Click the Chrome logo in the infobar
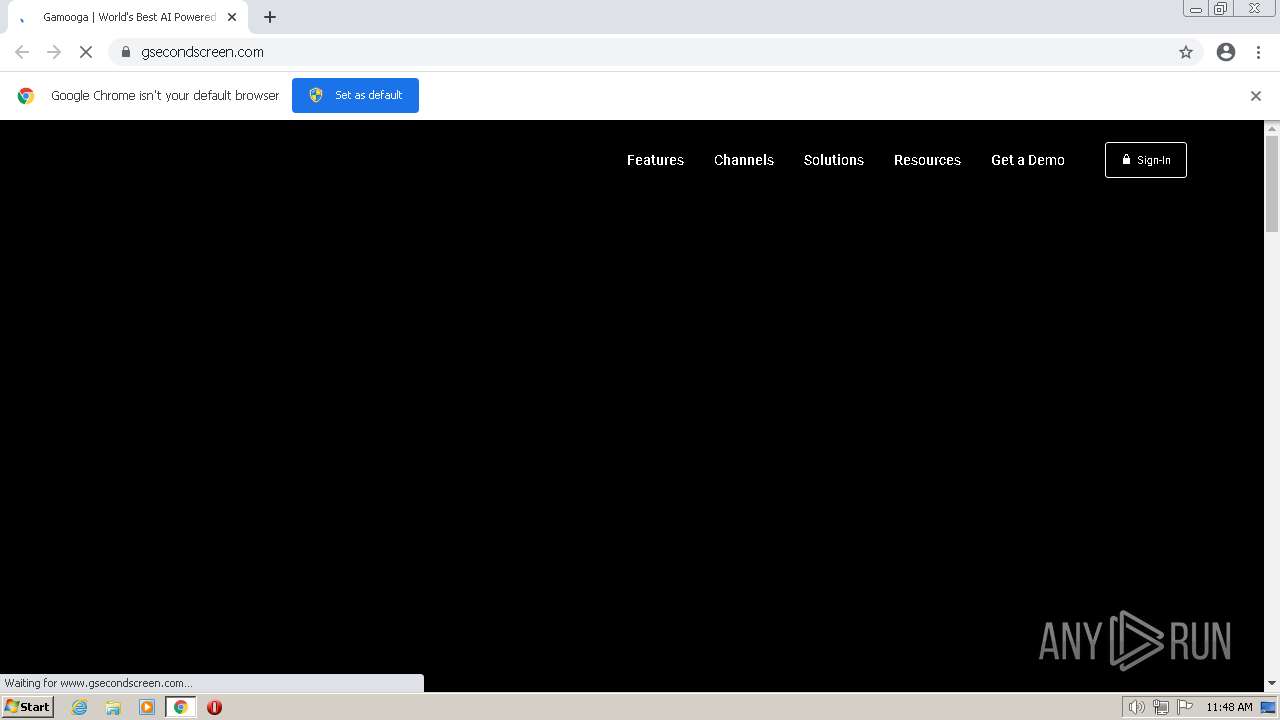1280x720 pixels. coord(26,96)
